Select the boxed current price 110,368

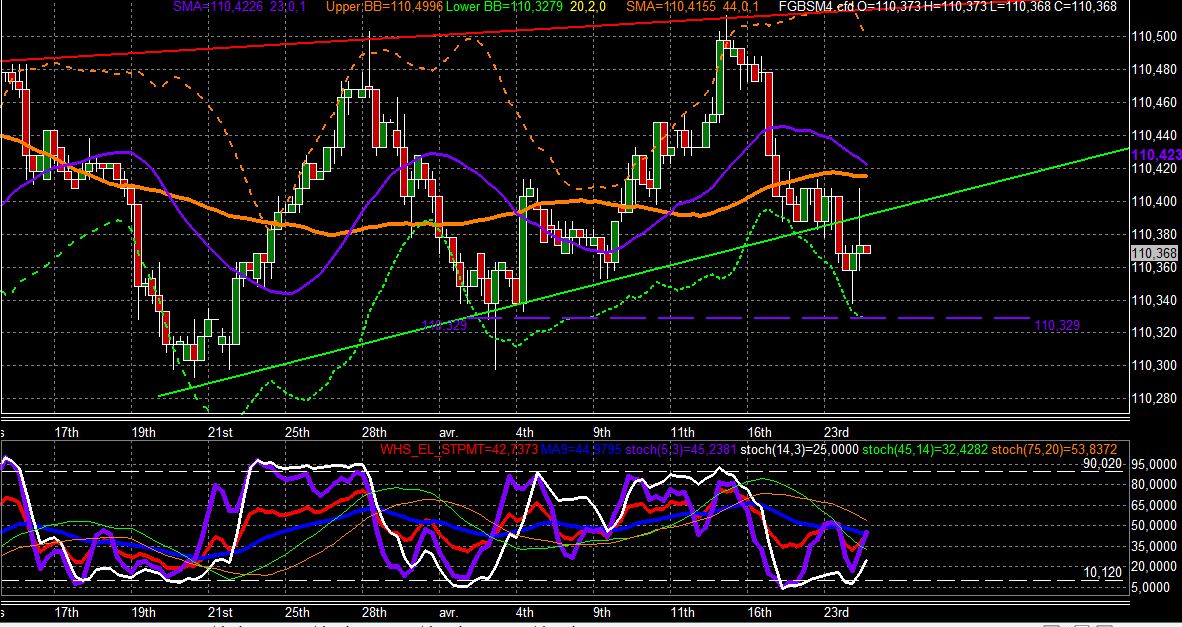1154,254
